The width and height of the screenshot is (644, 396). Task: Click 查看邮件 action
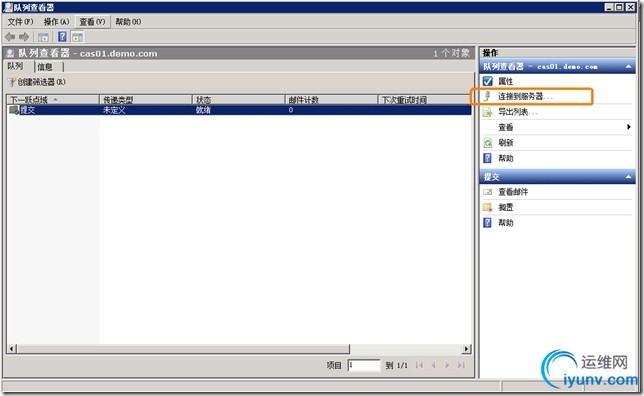pos(513,192)
